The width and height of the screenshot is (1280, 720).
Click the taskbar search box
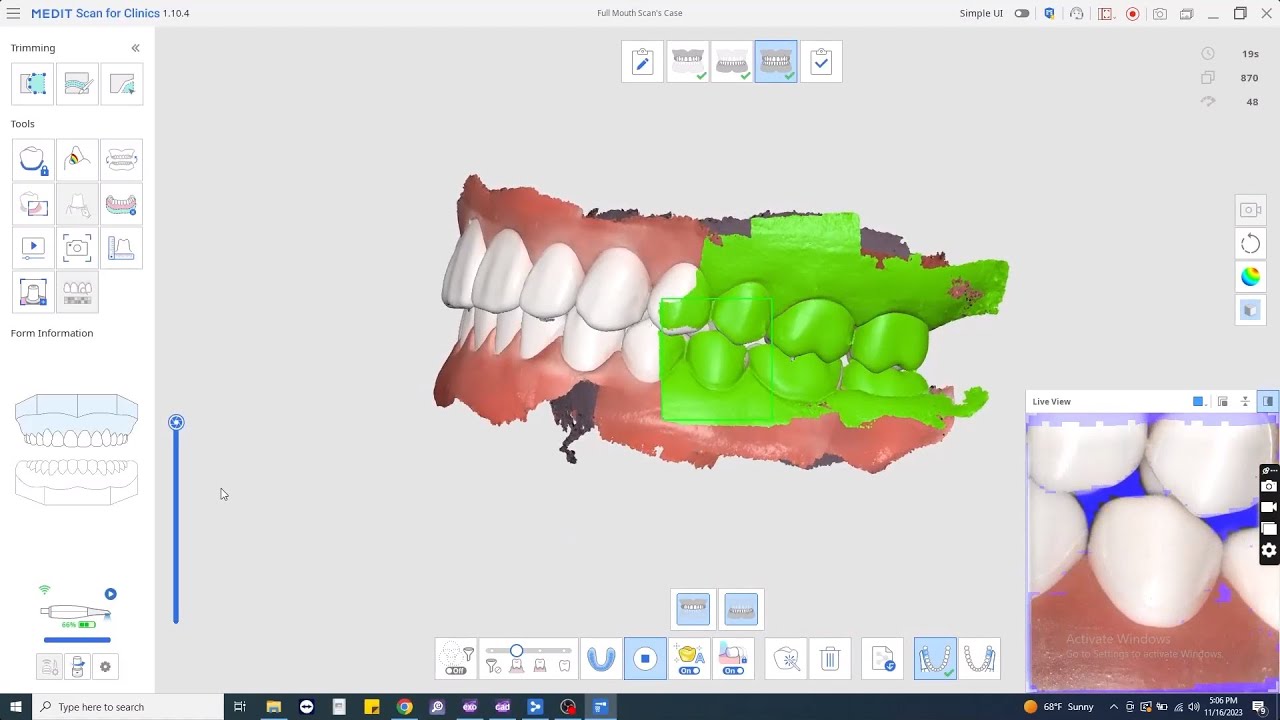(x=128, y=707)
